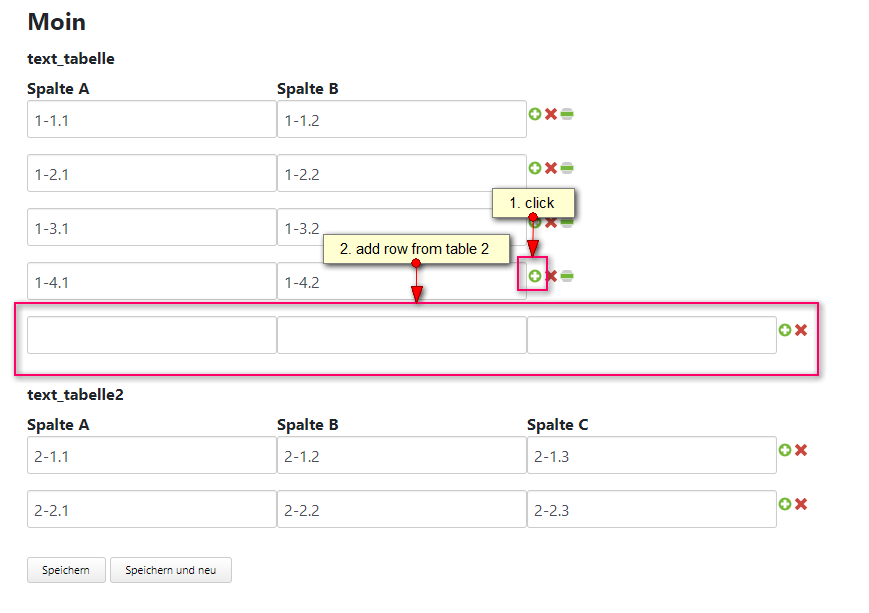
Task: Click minus icon in row 1-4.2
Action: 567,275
